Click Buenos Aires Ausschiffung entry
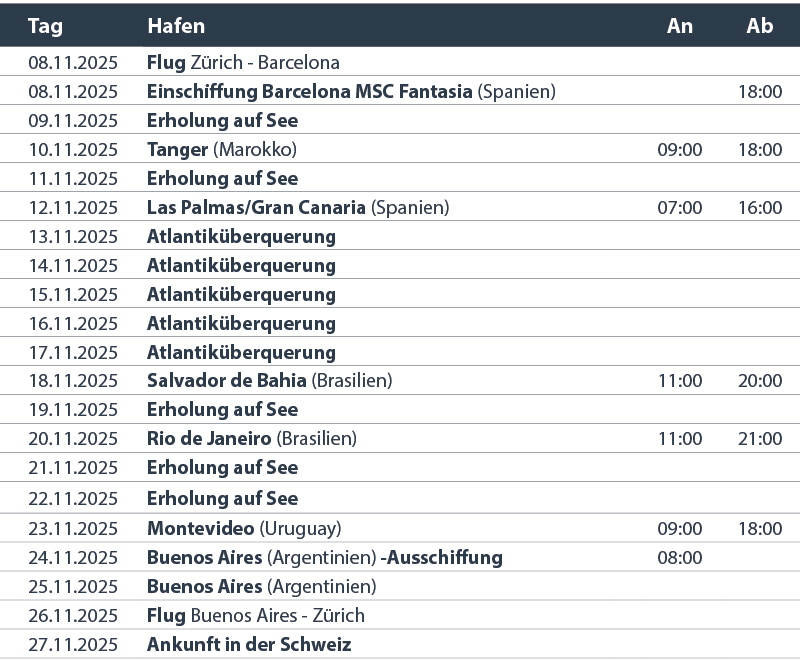The width and height of the screenshot is (800, 661). click(324, 558)
